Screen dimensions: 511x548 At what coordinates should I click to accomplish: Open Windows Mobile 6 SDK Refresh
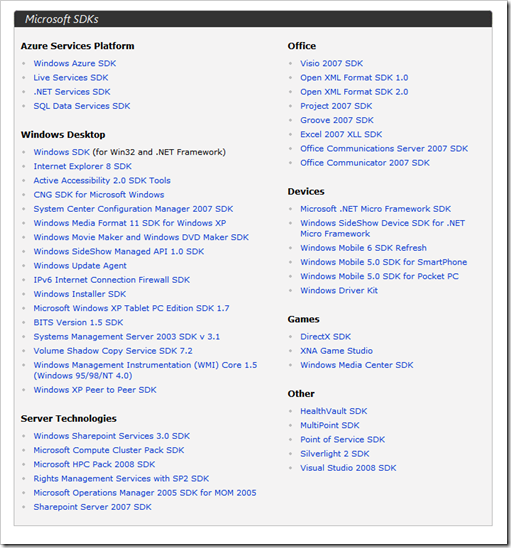pos(364,248)
